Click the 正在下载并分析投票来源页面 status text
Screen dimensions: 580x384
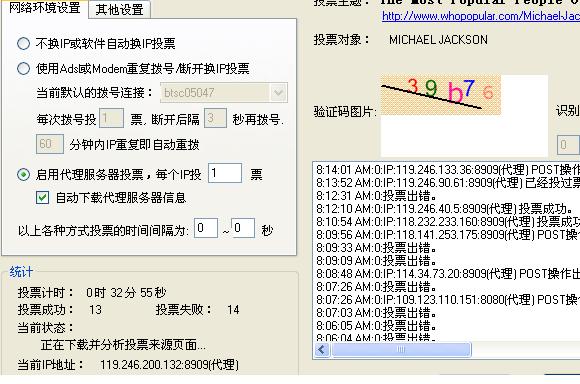pos(123,345)
